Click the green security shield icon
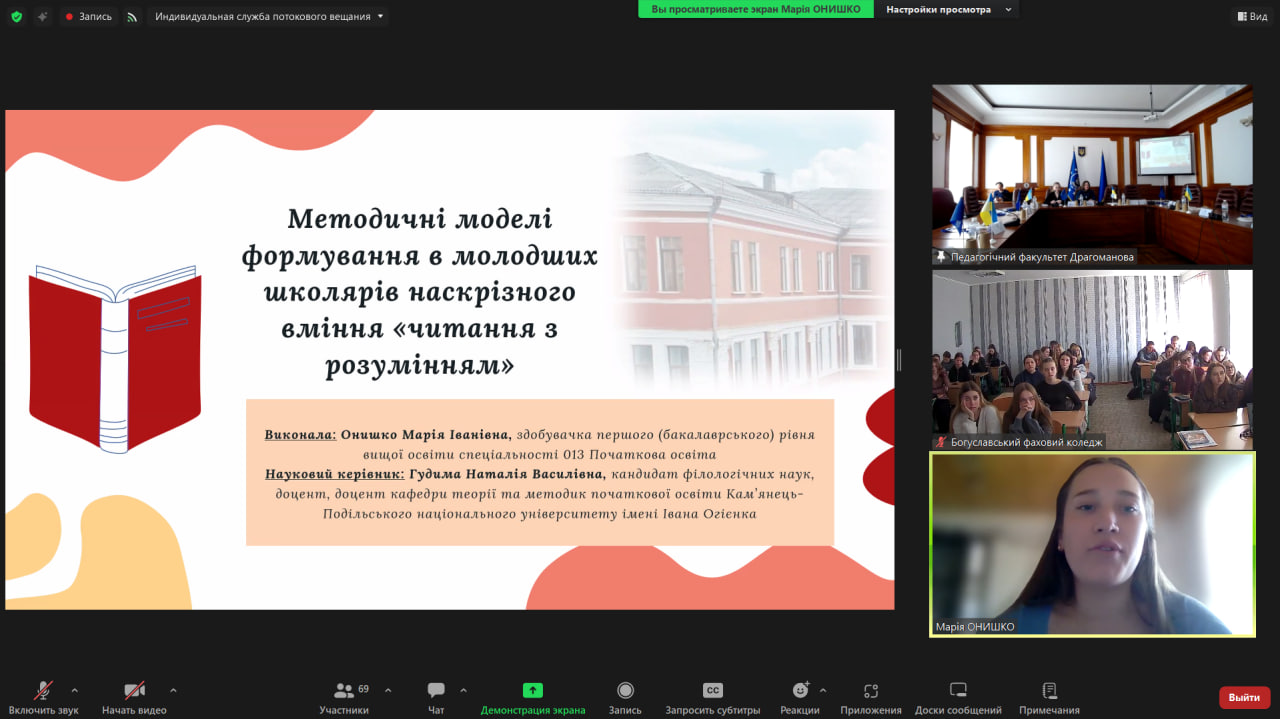This screenshot has height=719, width=1280. (15, 16)
